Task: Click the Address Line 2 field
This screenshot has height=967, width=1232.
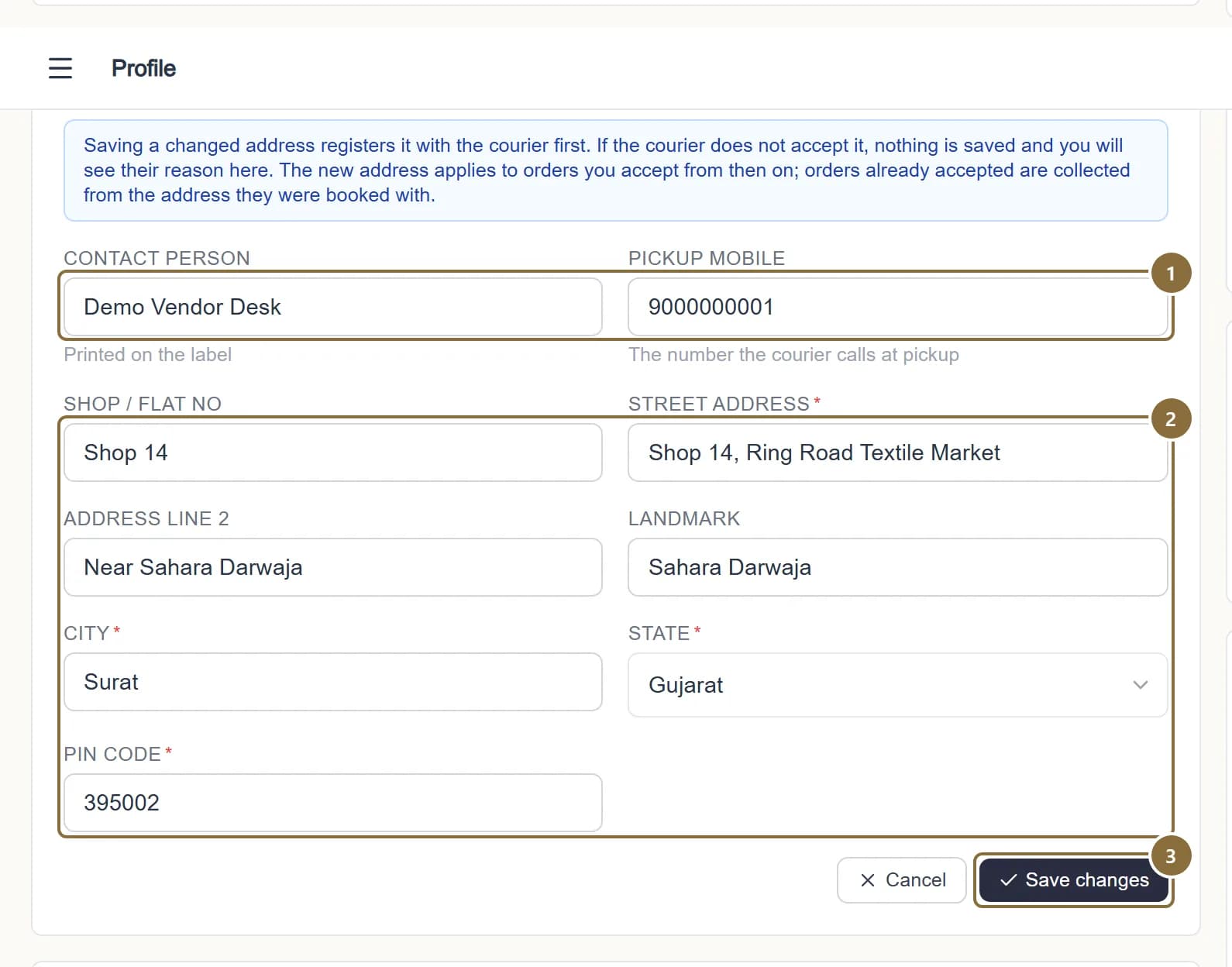Action: (333, 567)
